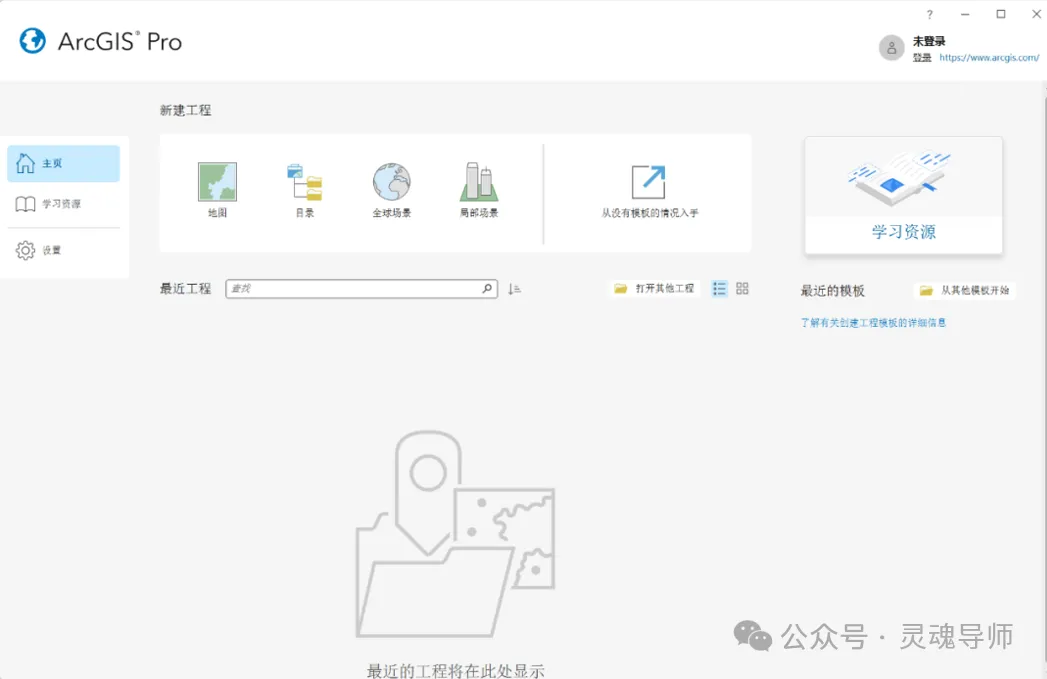Open the Learning Resources (学习资源) card

coord(903,195)
